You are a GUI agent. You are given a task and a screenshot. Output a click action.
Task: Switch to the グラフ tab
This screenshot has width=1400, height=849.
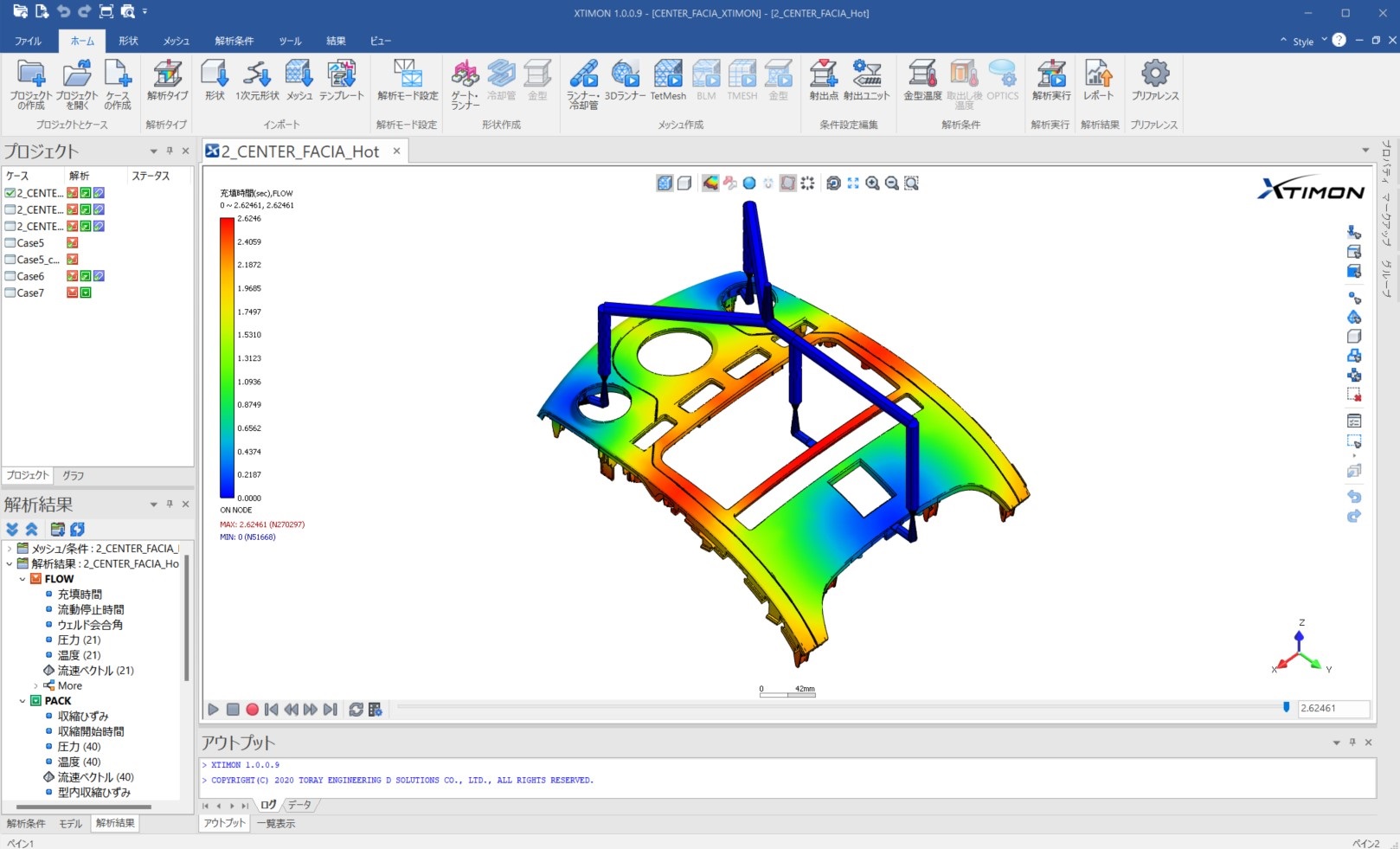74,475
